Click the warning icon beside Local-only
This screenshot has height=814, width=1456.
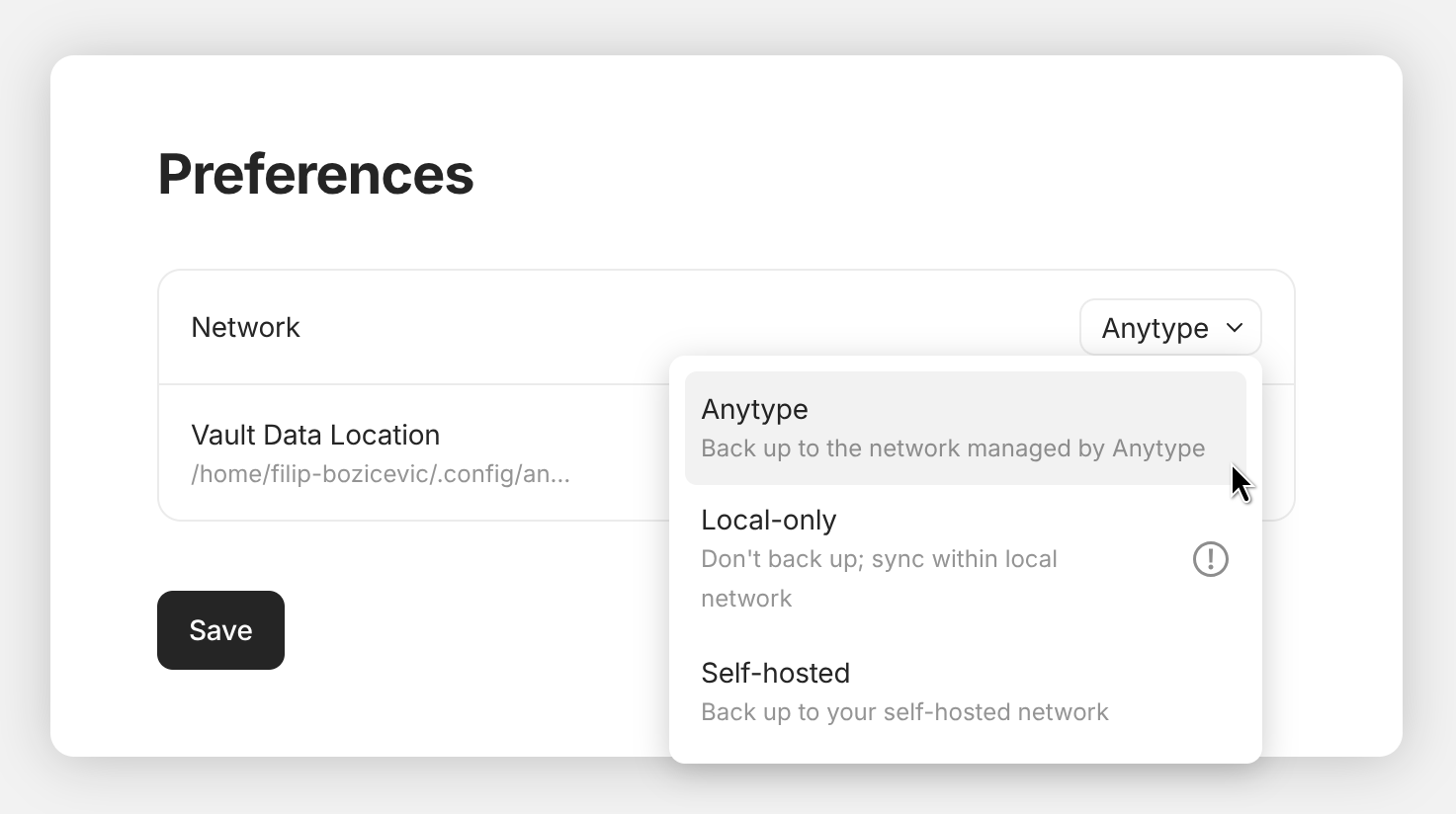tap(1210, 559)
